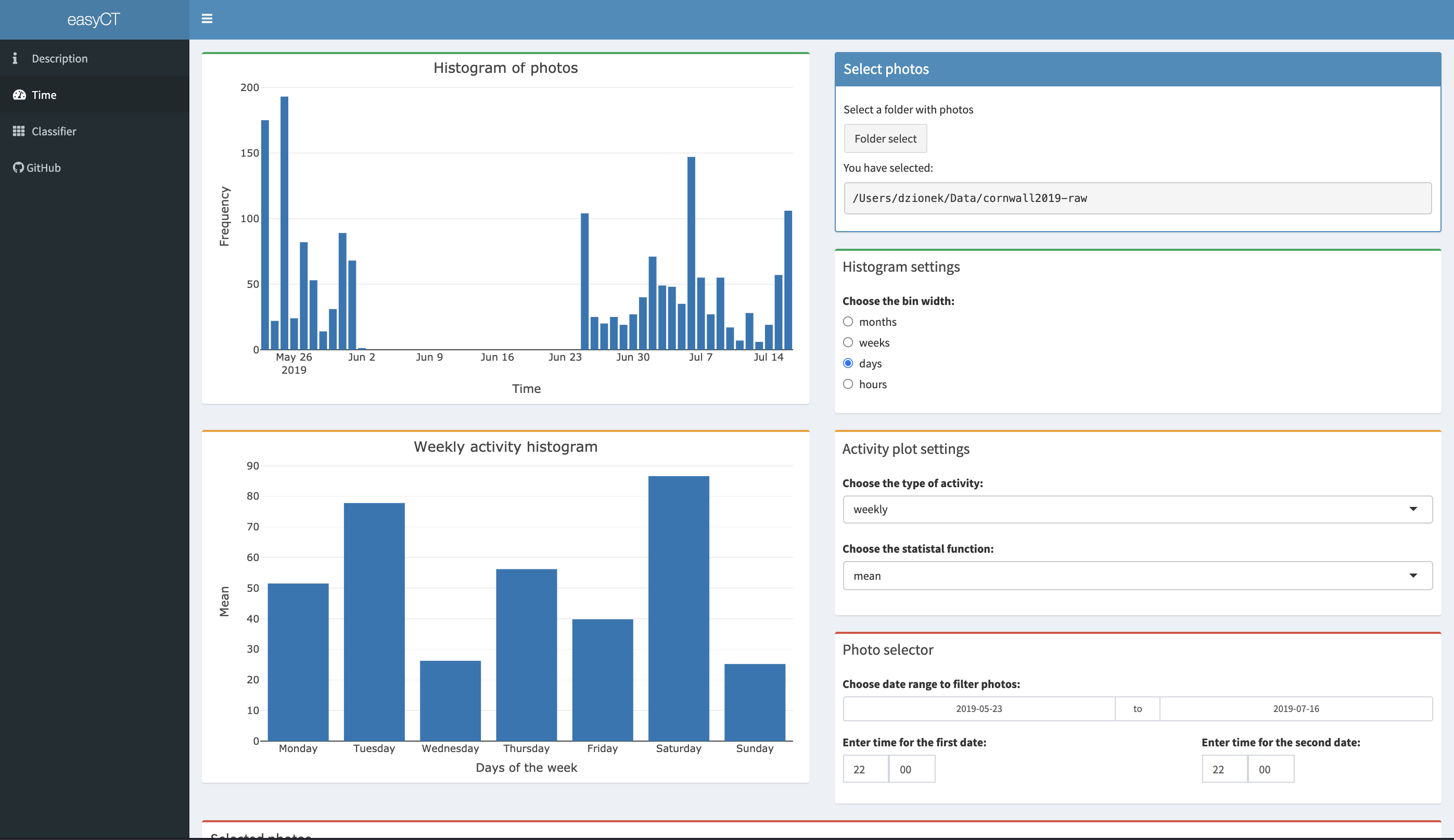This screenshot has height=840, width=1454.
Task: Open the GitHub link in sidebar
Action: (43, 167)
